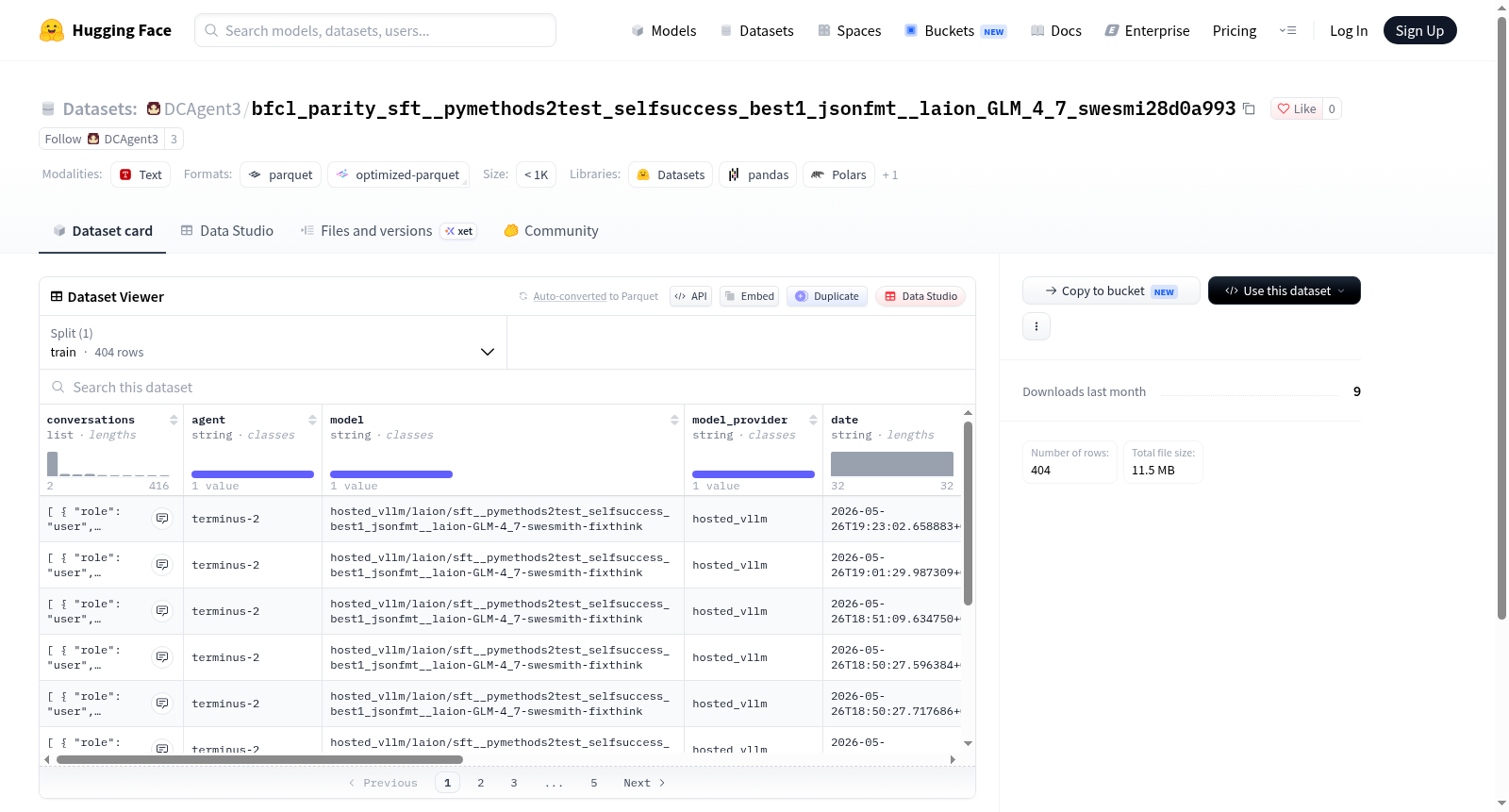Click Log In
Image resolution: width=1509 pixels, height=812 pixels.
1349,30
